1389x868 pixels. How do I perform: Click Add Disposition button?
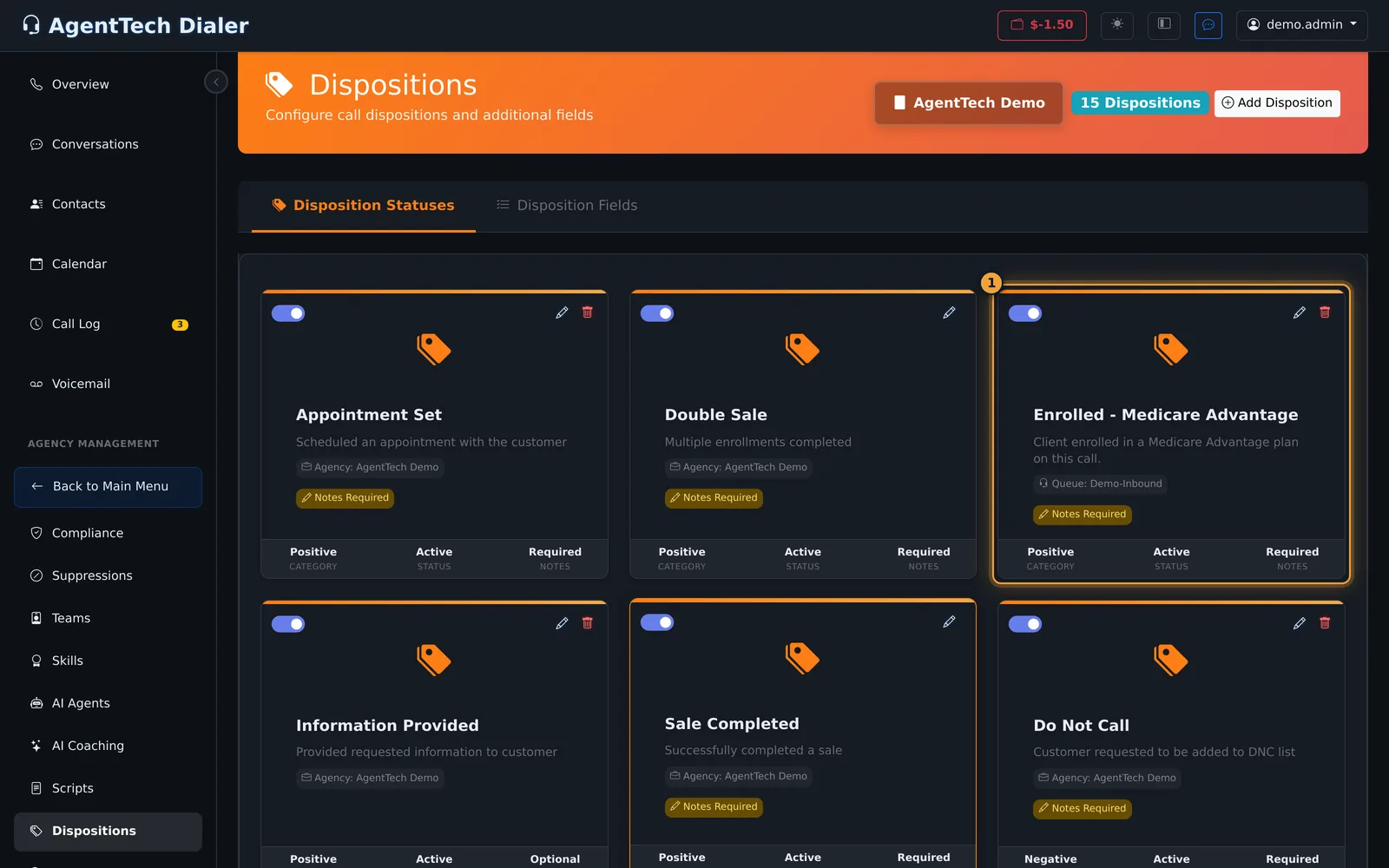(x=1277, y=103)
